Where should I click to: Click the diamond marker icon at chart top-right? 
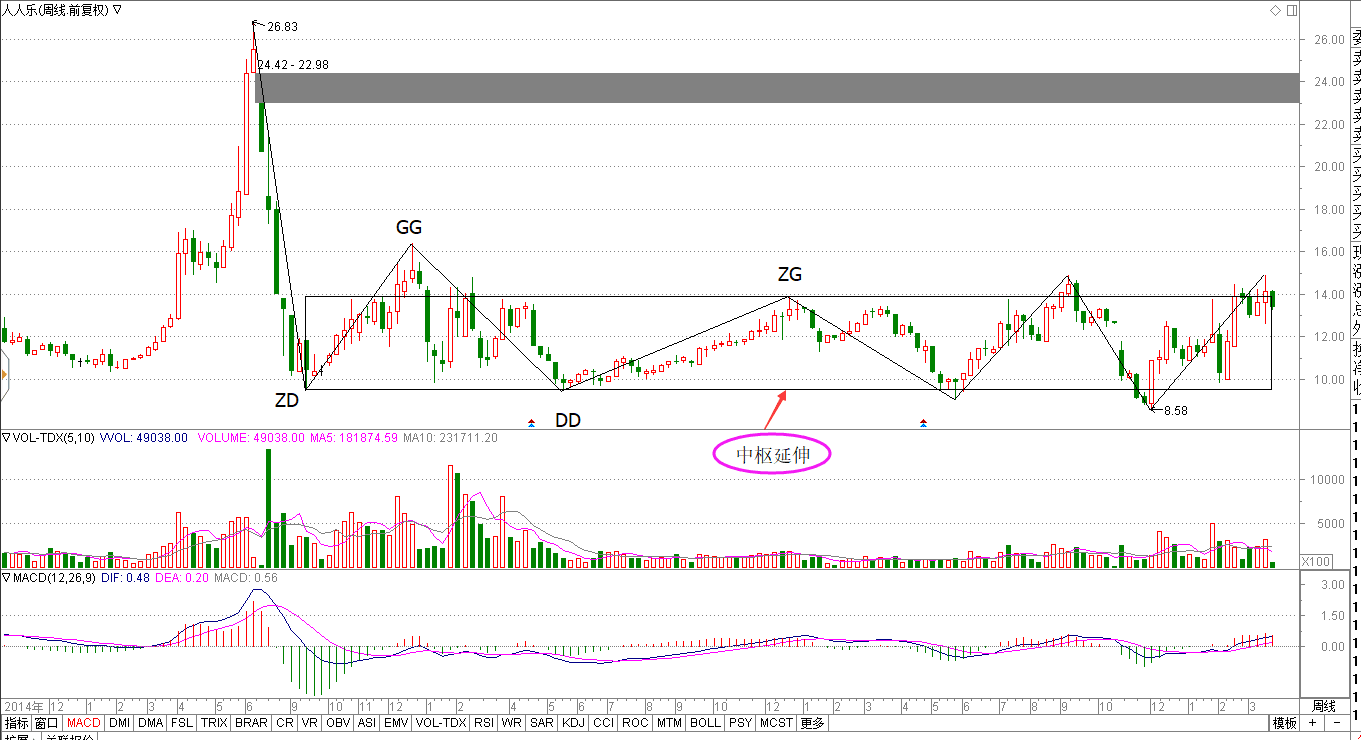[x=1276, y=10]
